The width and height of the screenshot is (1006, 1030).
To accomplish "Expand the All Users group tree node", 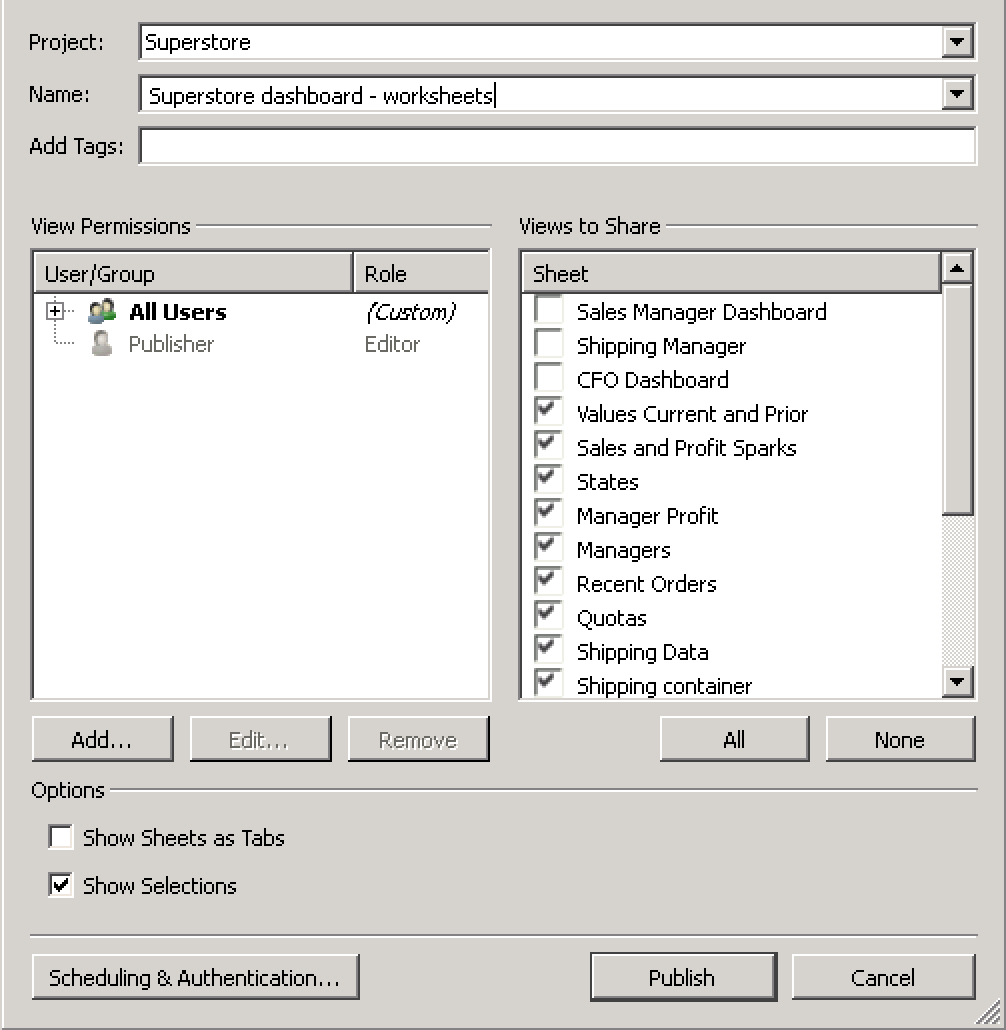I will click(x=55, y=311).
